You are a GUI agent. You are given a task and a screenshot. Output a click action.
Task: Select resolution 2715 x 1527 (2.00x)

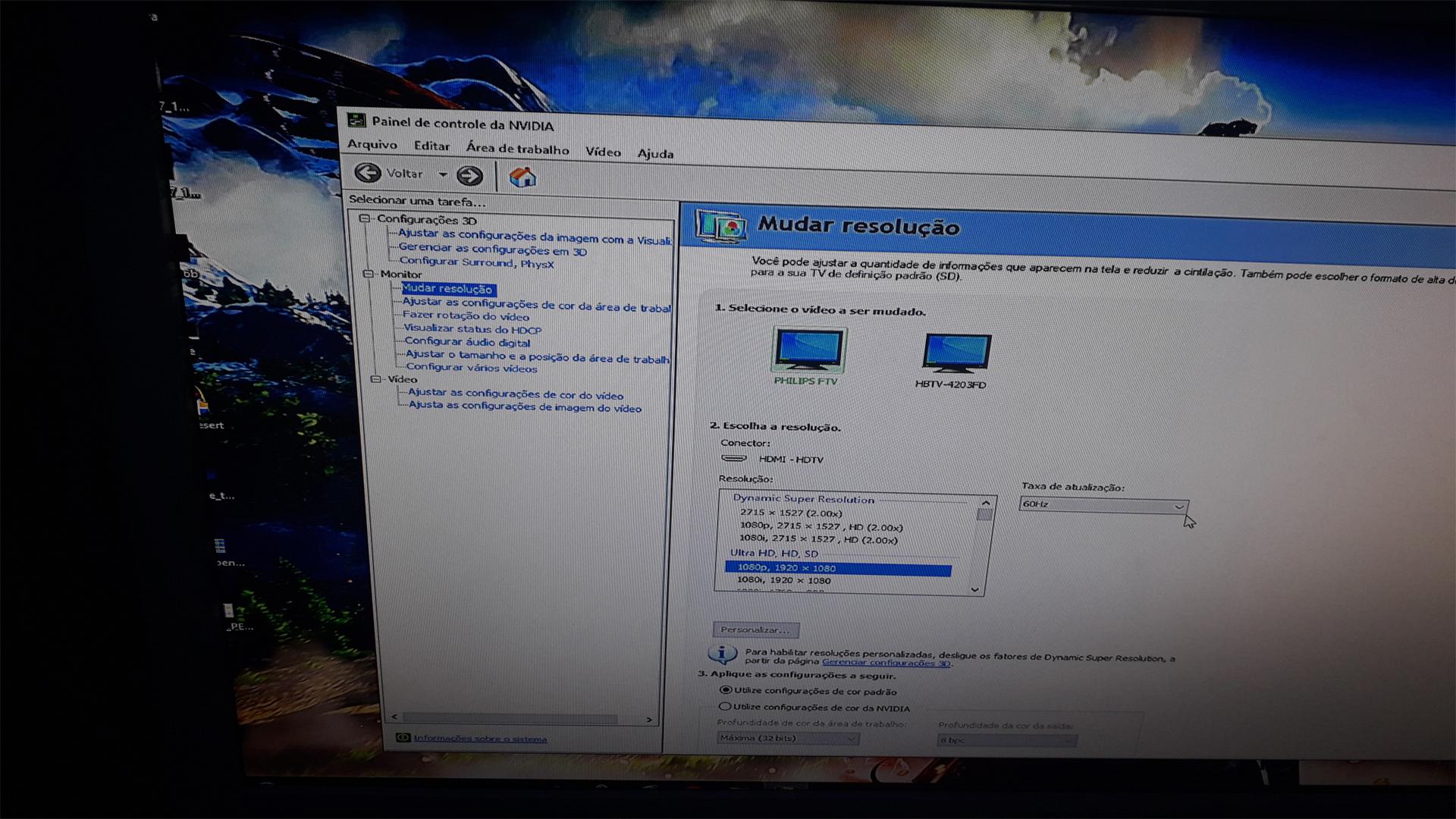pyautogui.click(x=791, y=513)
